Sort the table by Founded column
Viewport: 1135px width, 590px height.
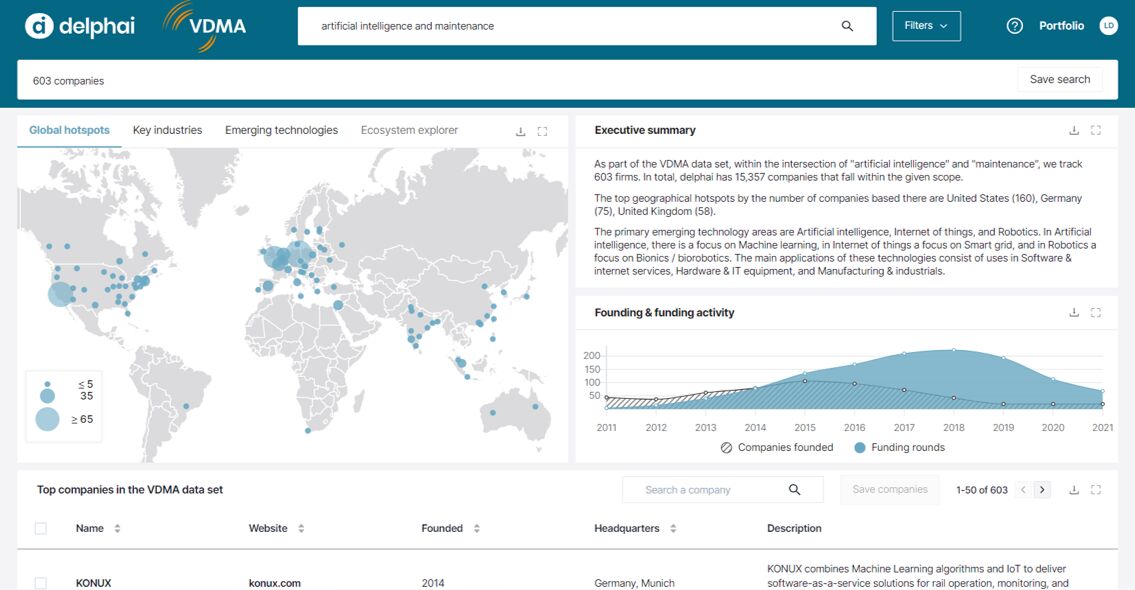[477, 528]
